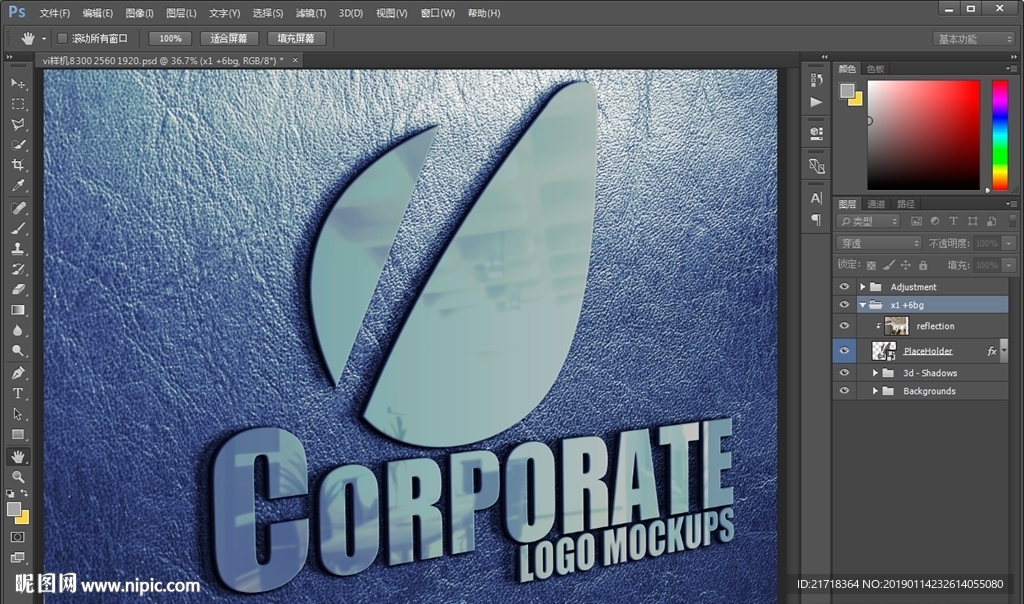Open the workspace switcher dropdown
1024x604 pixels.
pos(973,39)
